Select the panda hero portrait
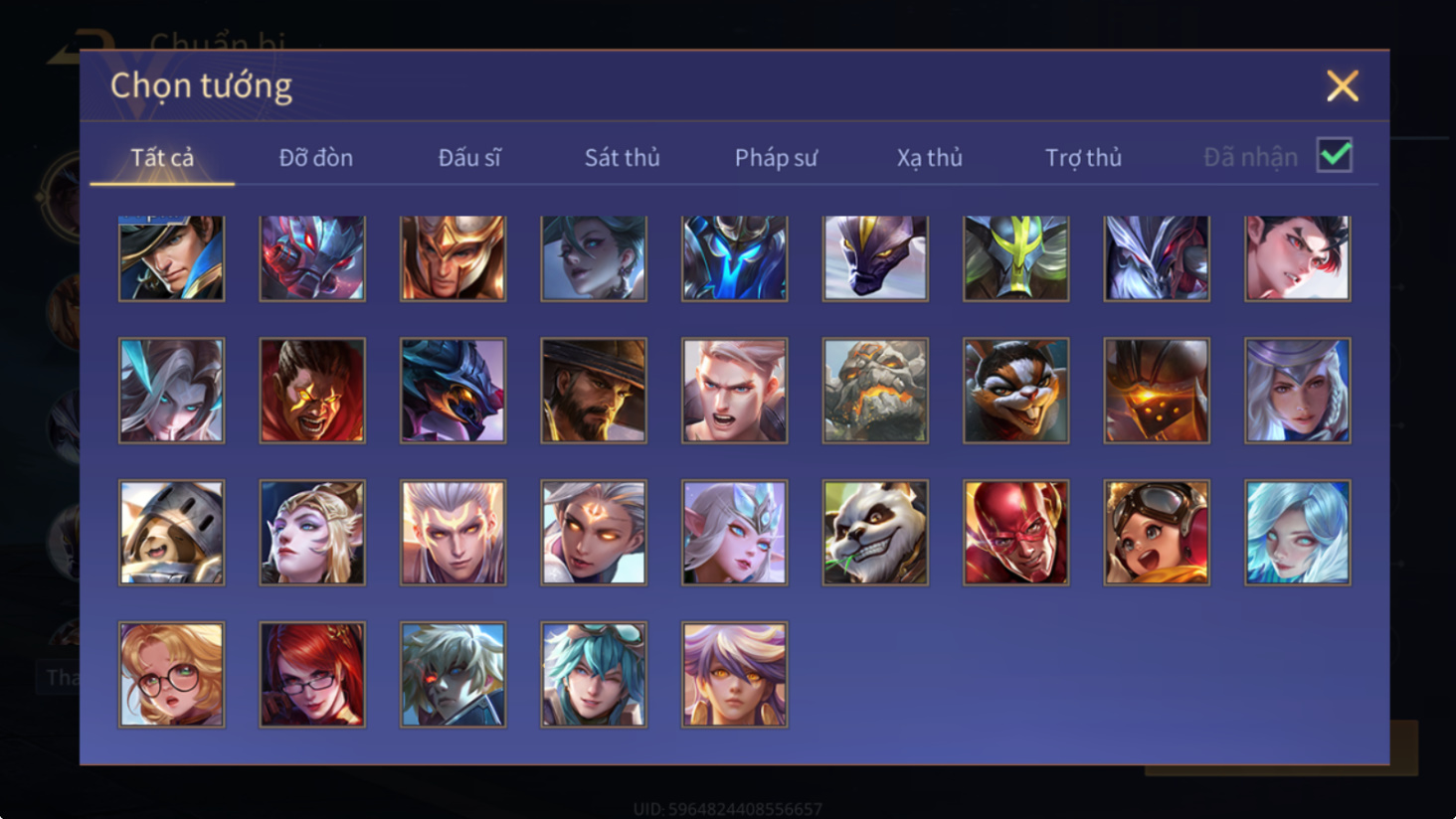The image size is (1456, 819). pos(875,533)
